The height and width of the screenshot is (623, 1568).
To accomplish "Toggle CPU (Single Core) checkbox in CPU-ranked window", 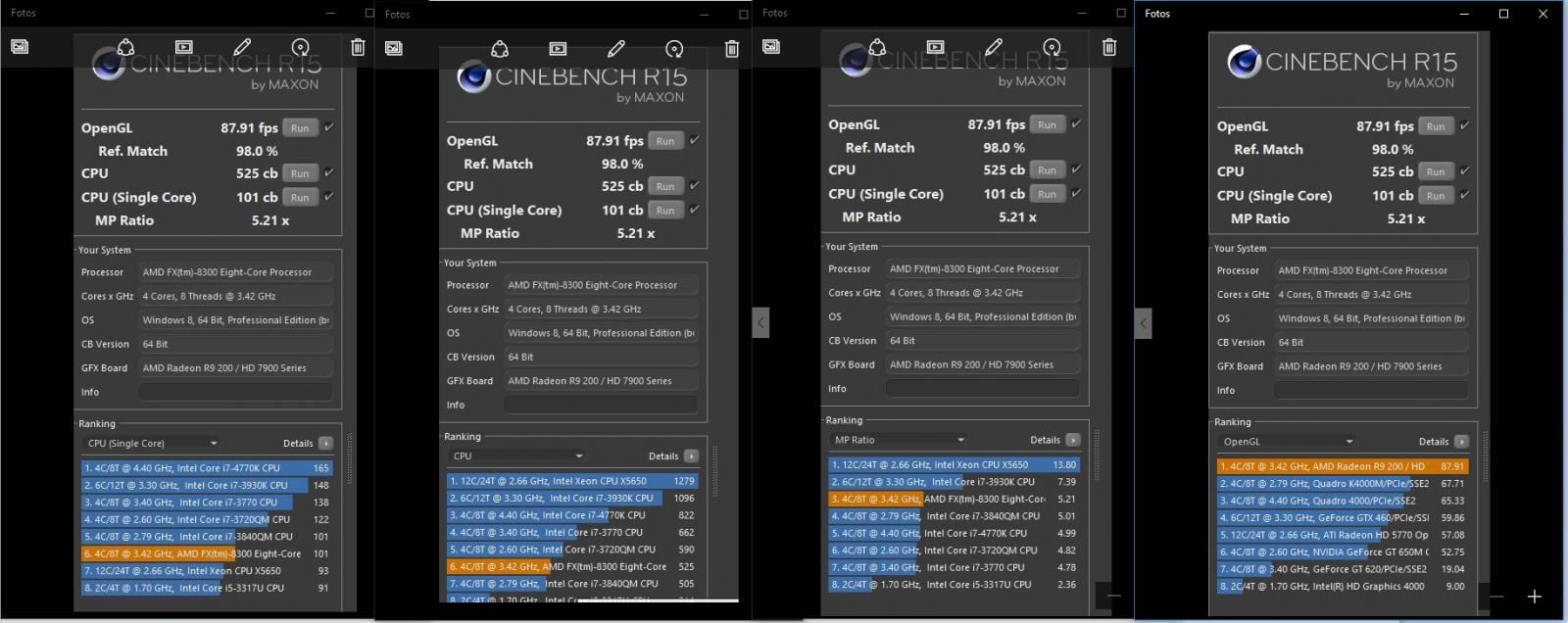I will (x=694, y=209).
